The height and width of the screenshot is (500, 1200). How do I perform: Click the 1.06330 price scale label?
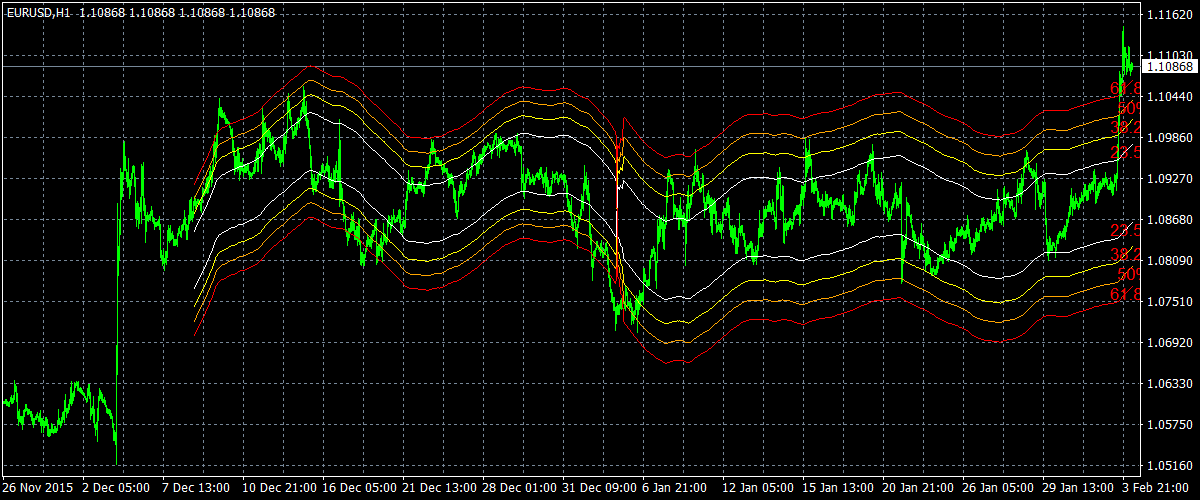(x=1170, y=384)
